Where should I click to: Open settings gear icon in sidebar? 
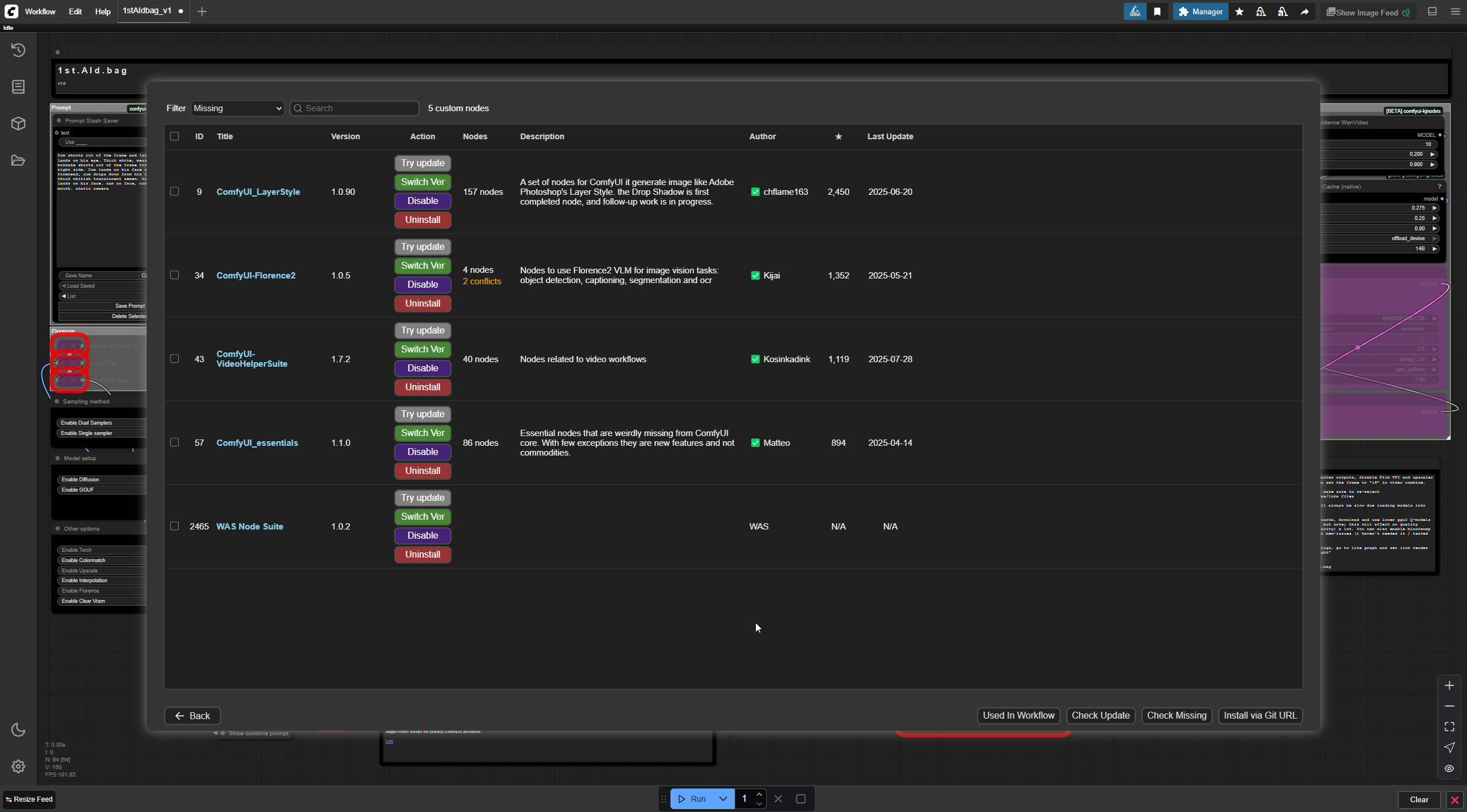(18, 766)
